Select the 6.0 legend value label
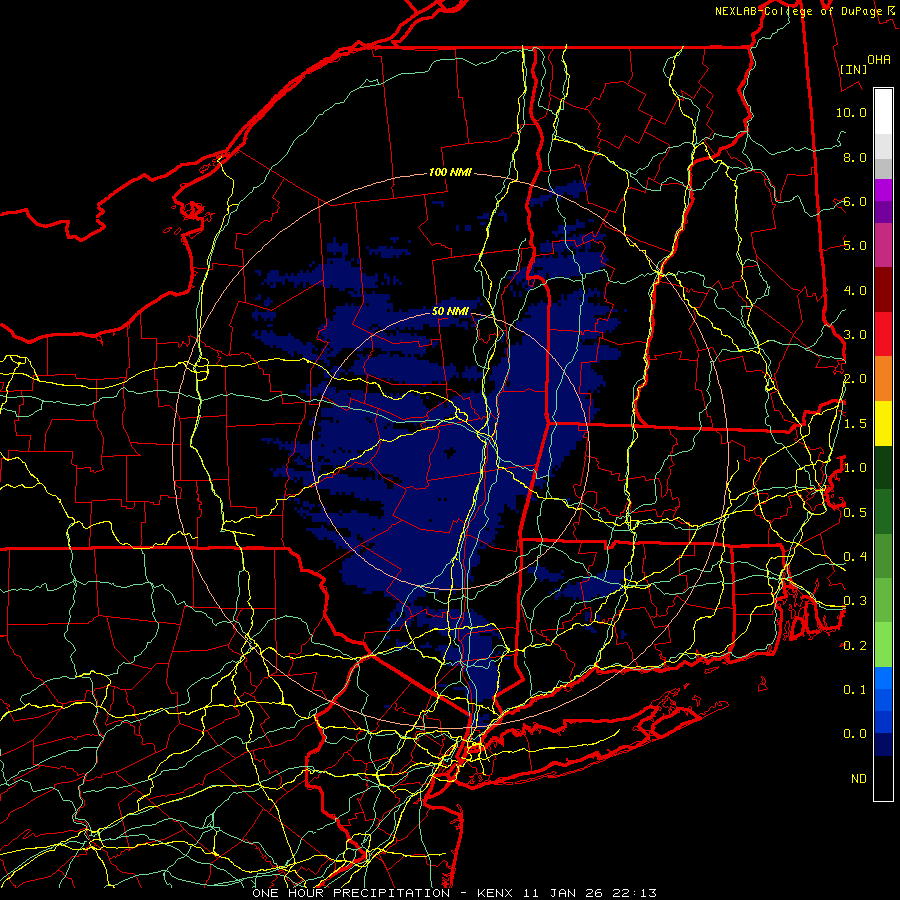The image size is (900, 900). tap(855, 201)
